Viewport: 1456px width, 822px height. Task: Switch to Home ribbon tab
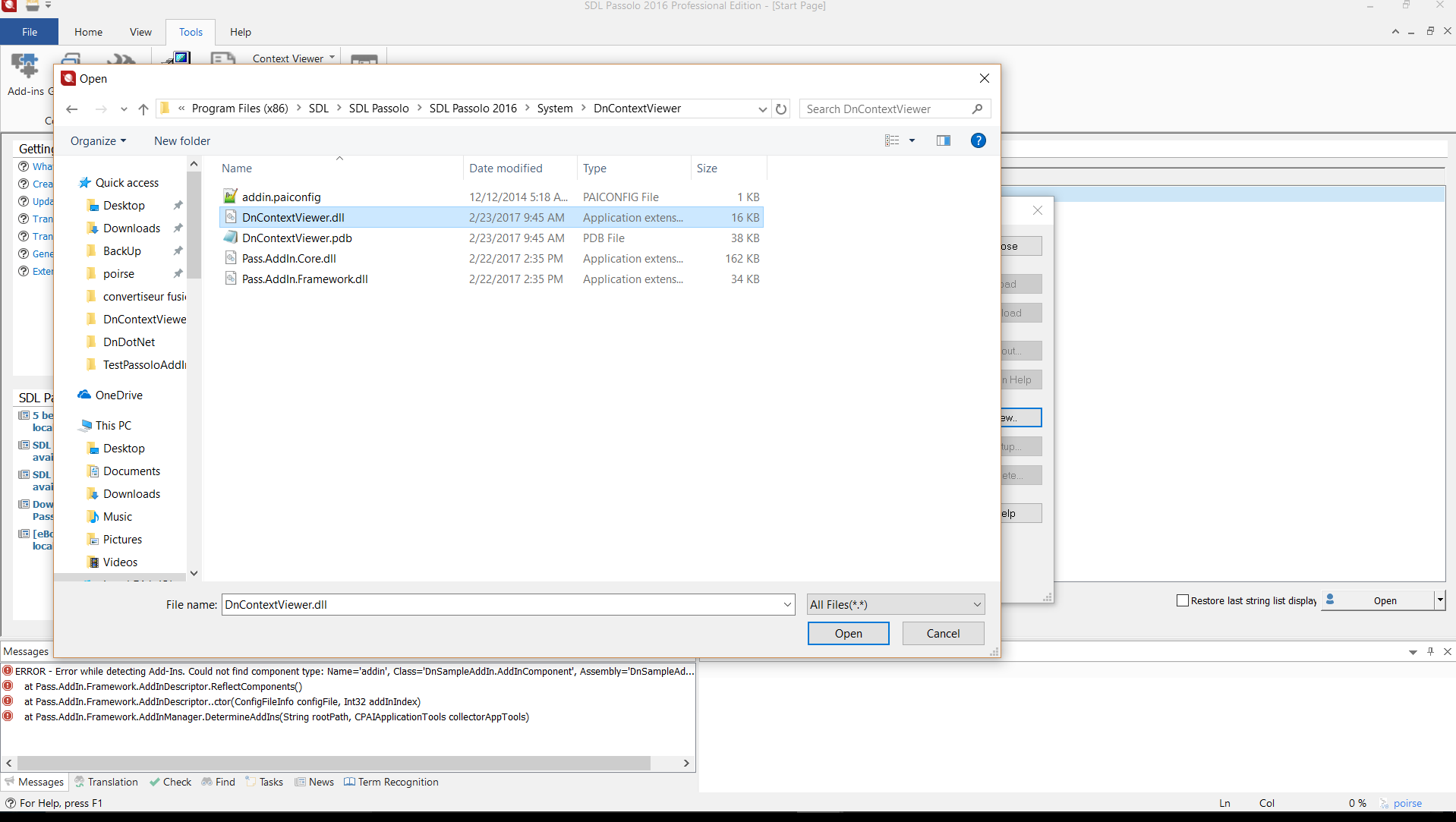point(88,32)
